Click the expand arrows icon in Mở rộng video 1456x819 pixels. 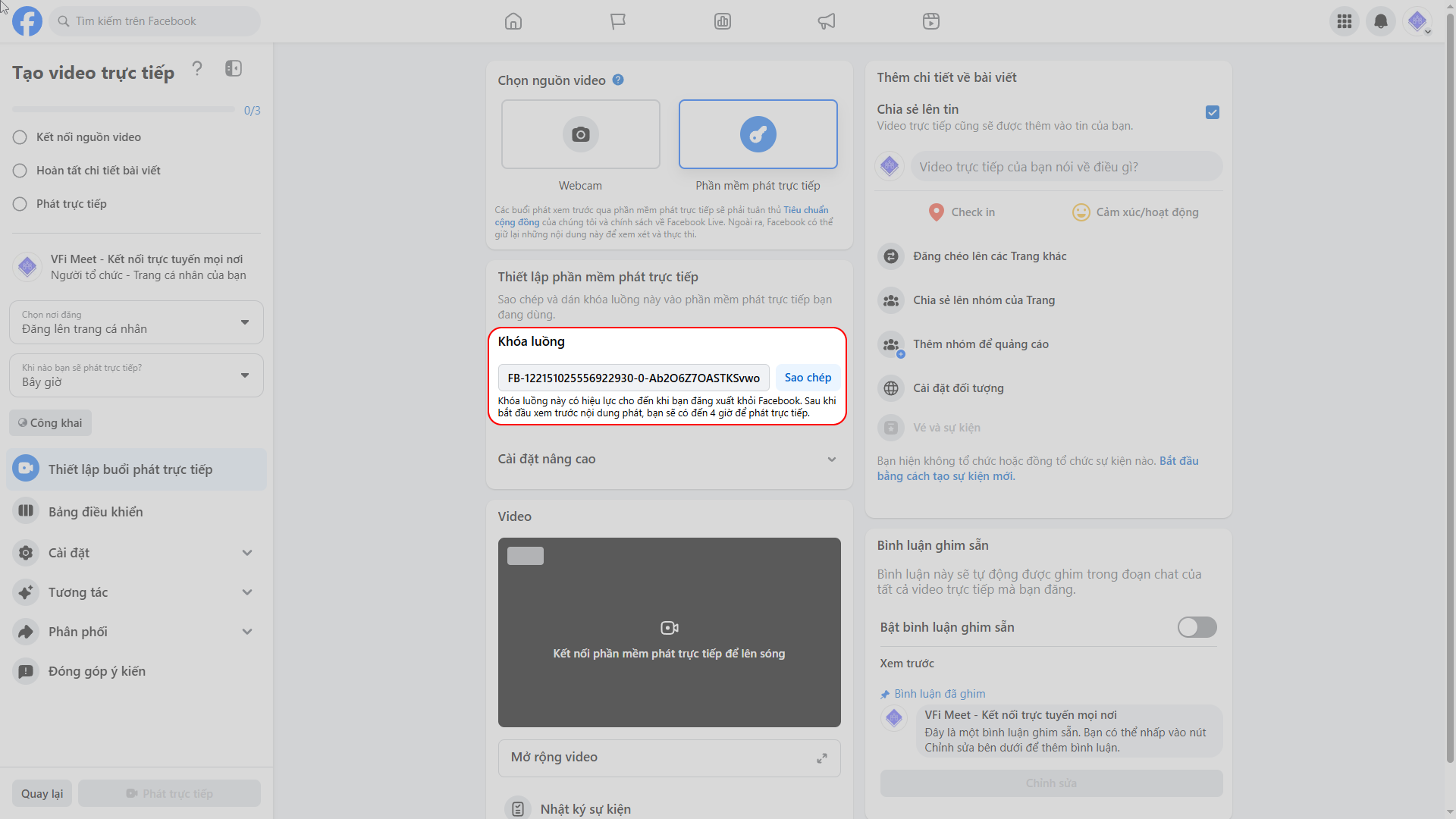821,758
